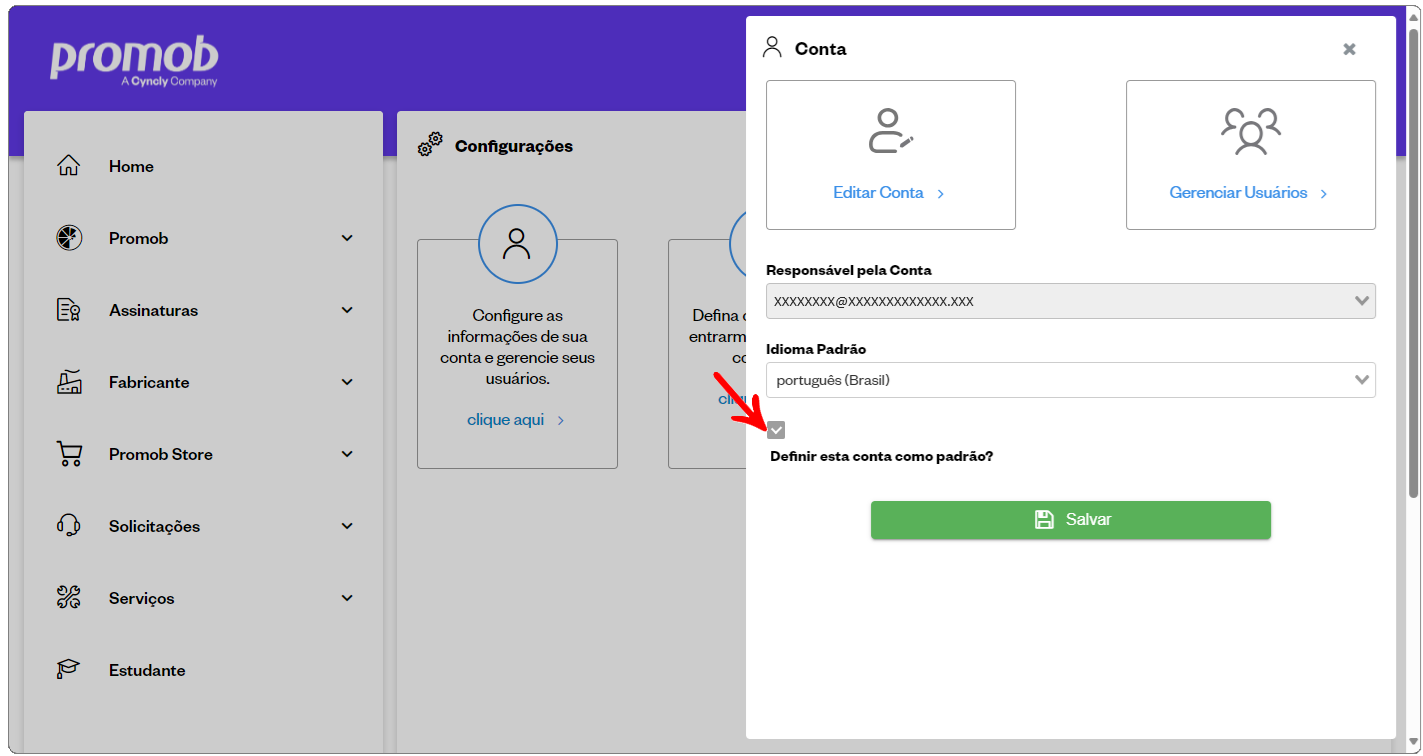Click the Salvar button
Screen dimensions: 1423x756
pyautogui.click(x=1070, y=520)
